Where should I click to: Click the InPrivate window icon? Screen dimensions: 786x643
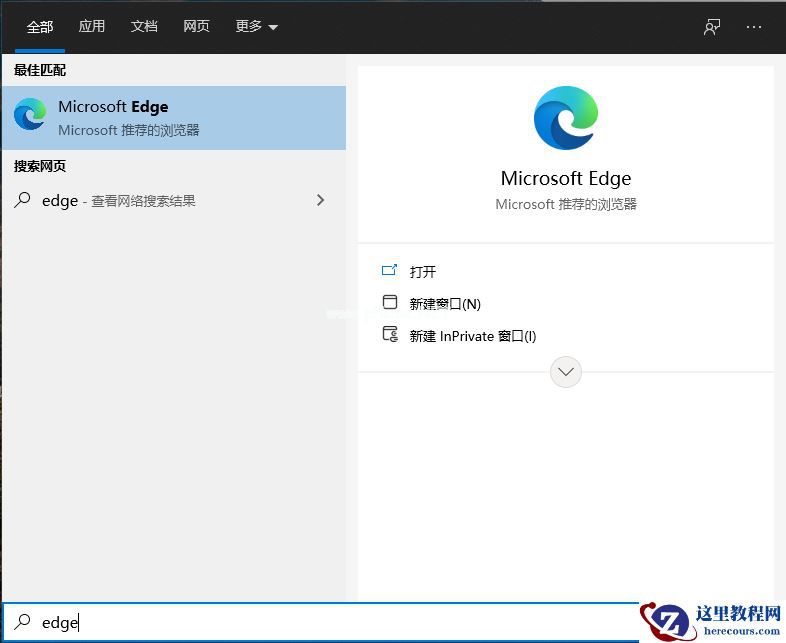click(x=390, y=334)
